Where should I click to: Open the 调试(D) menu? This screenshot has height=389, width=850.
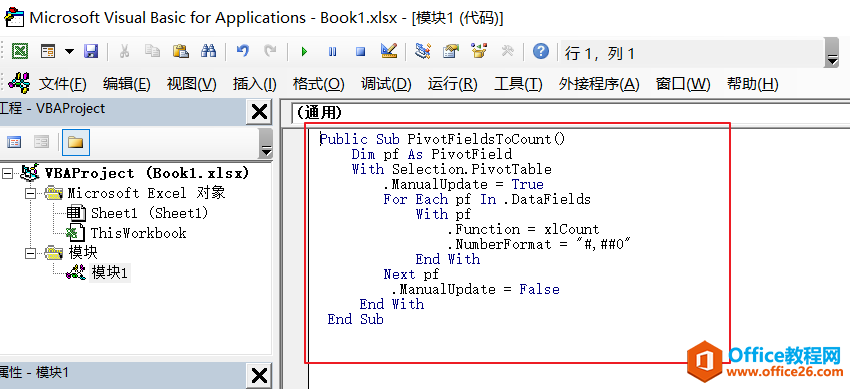click(x=386, y=84)
